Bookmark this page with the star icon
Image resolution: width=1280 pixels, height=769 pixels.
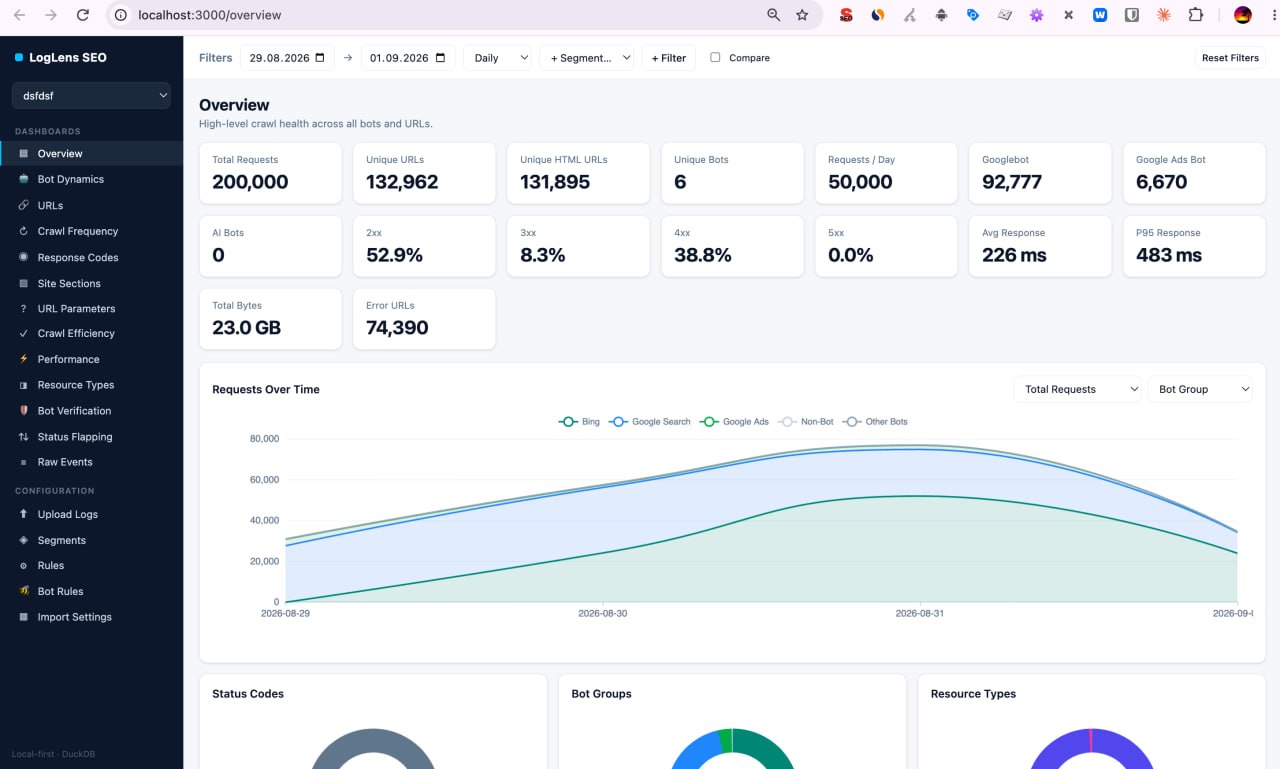pos(802,15)
